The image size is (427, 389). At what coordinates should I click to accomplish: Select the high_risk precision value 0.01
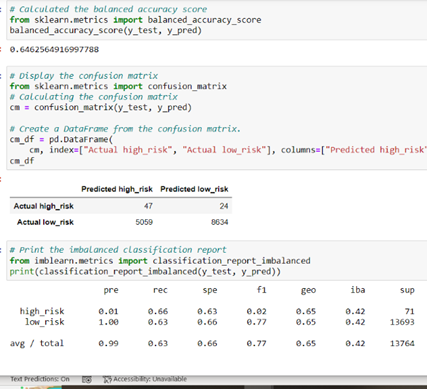click(108, 311)
